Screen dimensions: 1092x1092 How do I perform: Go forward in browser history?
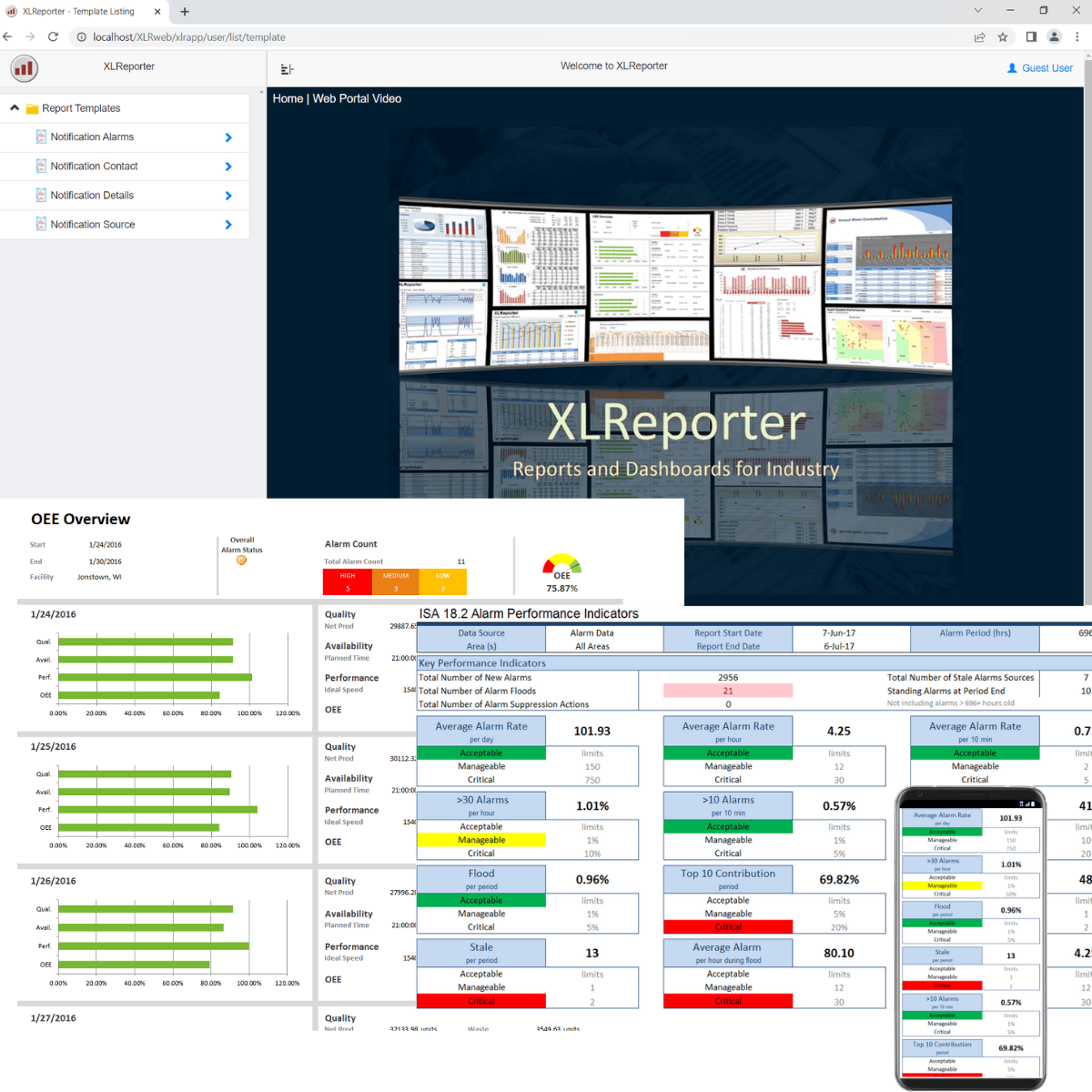pyautogui.click(x=30, y=36)
